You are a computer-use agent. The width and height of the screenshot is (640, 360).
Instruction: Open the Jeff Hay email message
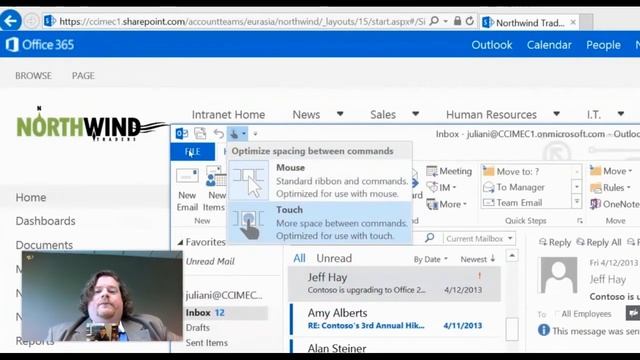click(x=394, y=284)
